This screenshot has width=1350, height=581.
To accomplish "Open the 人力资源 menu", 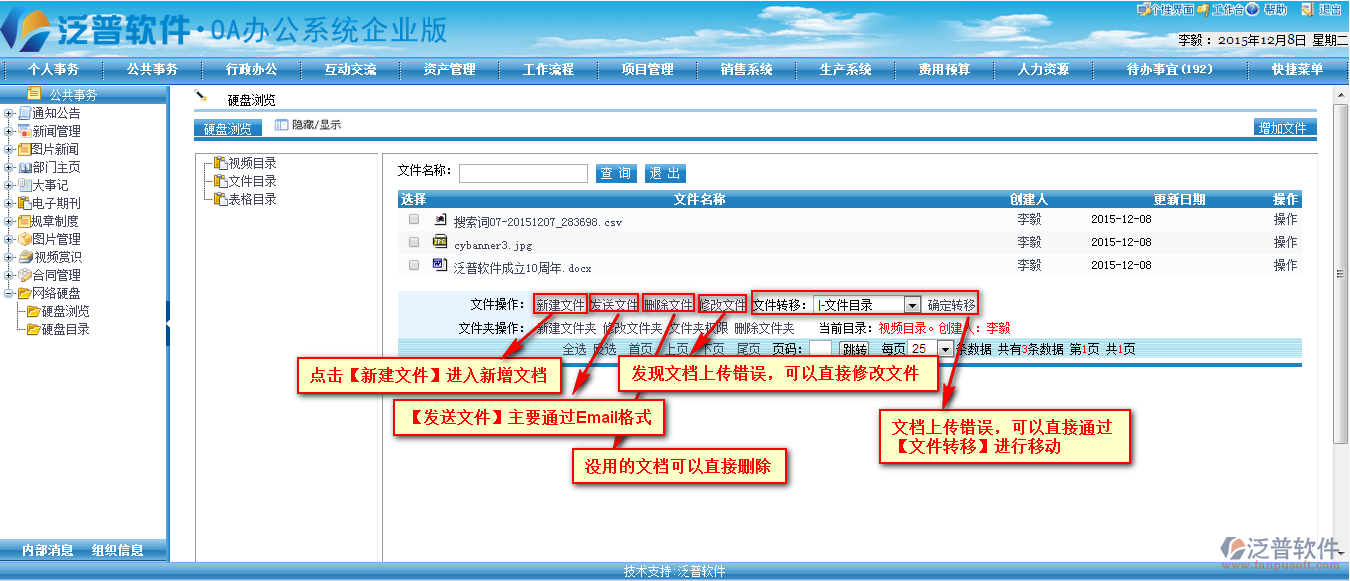I will tap(1043, 69).
